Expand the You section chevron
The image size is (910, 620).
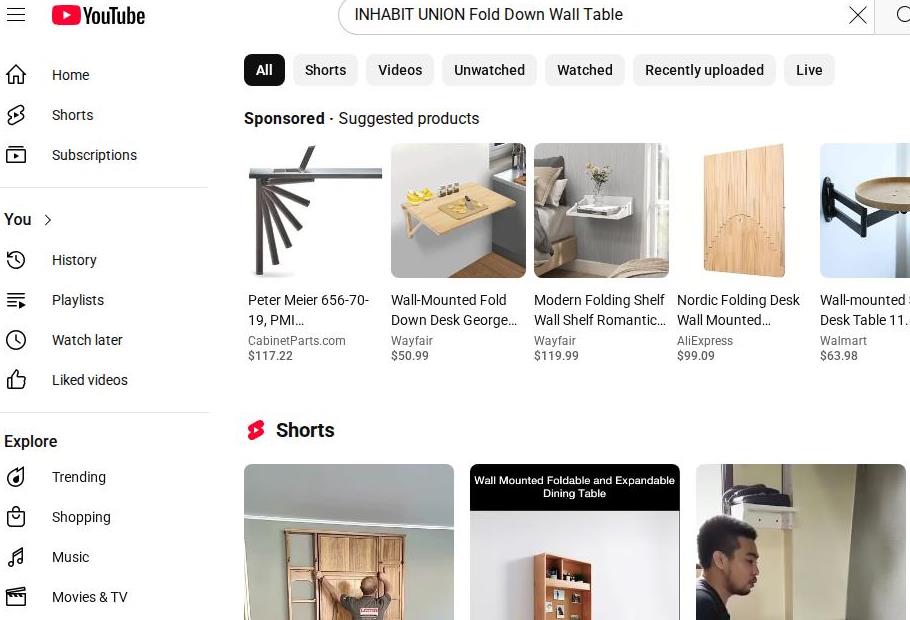click(x=48, y=220)
